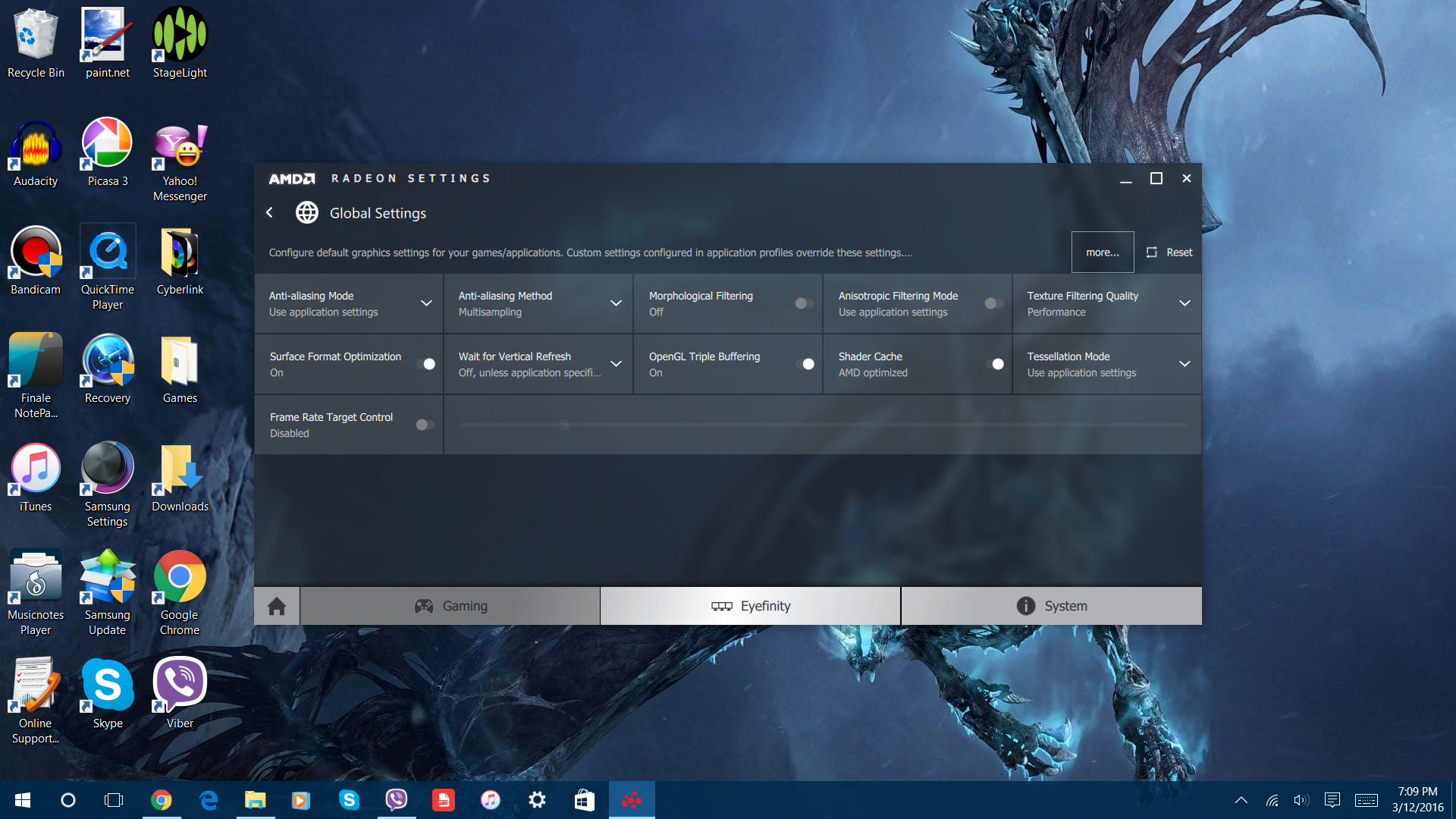Switch to the Gaming tab

coord(450,606)
